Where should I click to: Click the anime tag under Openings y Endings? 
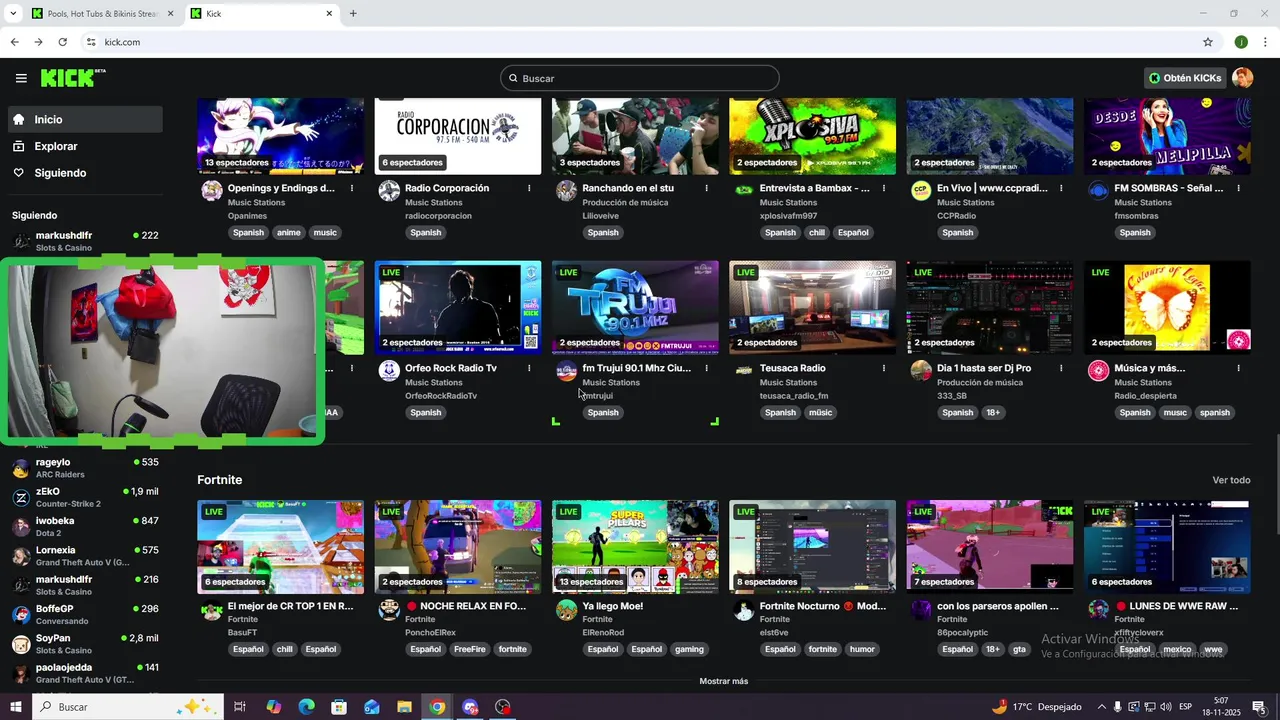288,233
